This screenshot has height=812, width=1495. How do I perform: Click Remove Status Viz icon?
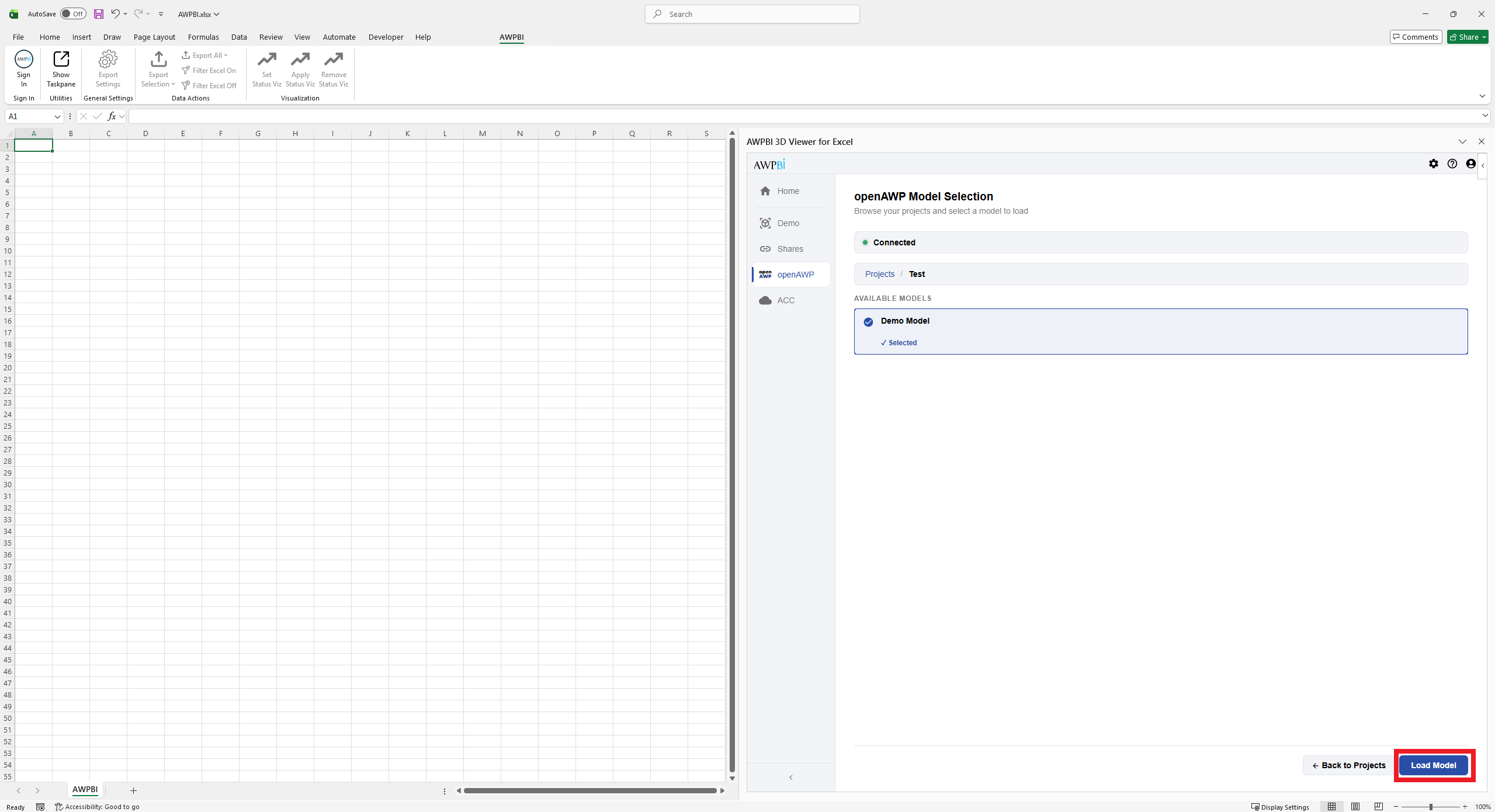point(334,59)
